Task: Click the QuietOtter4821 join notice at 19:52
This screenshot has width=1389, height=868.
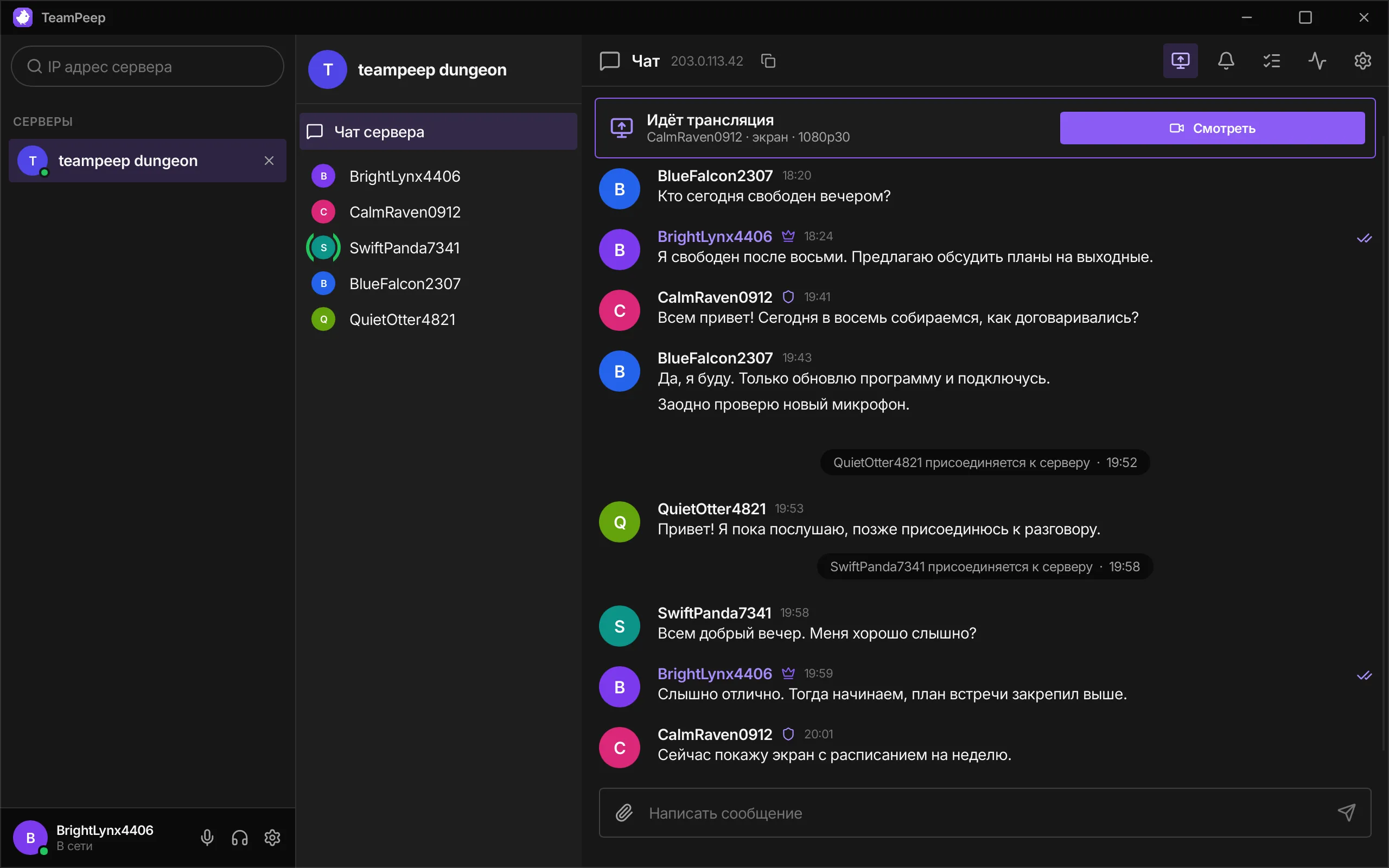Action: [x=985, y=462]
